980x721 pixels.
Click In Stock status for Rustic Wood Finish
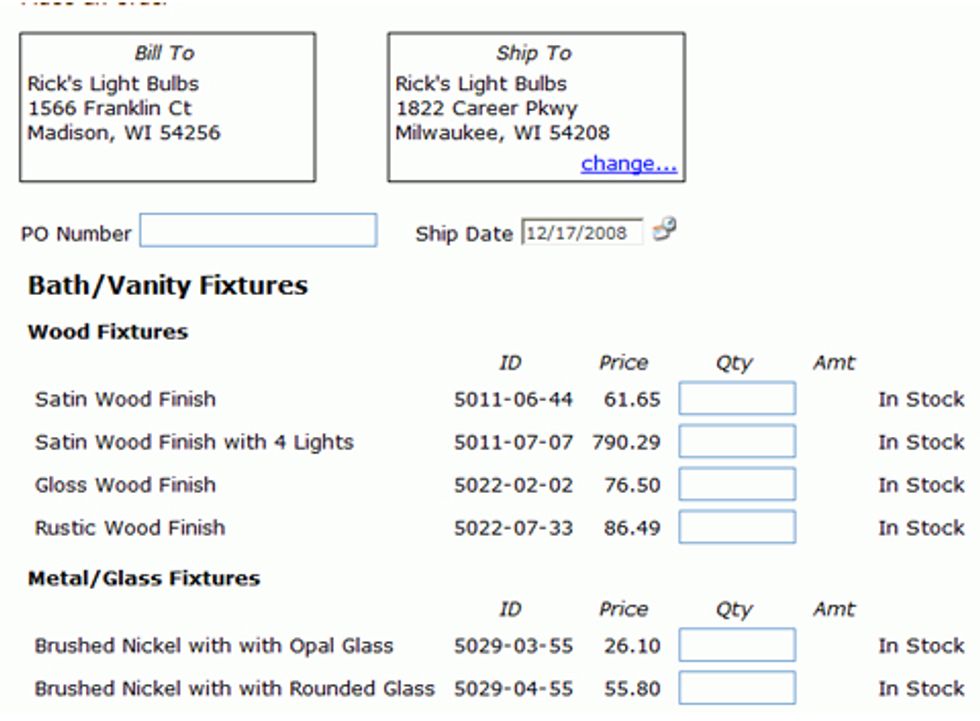click(x=920, y=528)
